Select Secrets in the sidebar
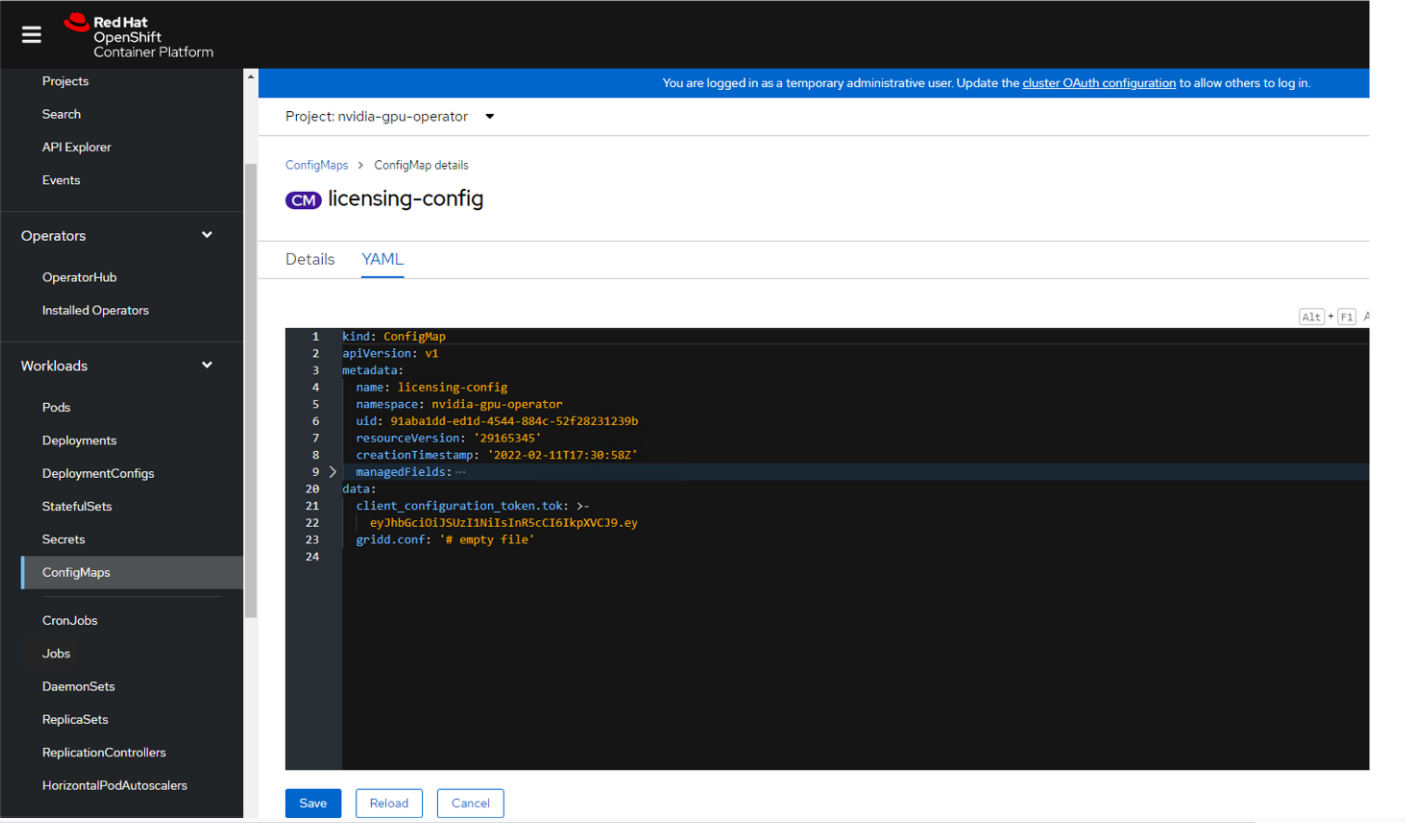1406x823 pixels. point(62,539)
